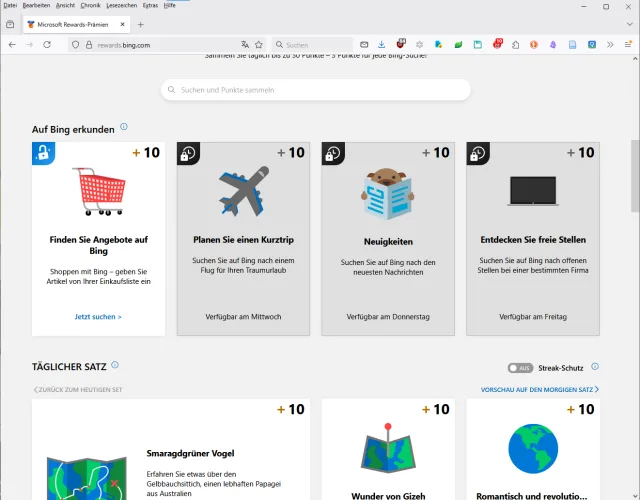
Task: Click the Jetzt suchen link
Action: click(98, 317)
